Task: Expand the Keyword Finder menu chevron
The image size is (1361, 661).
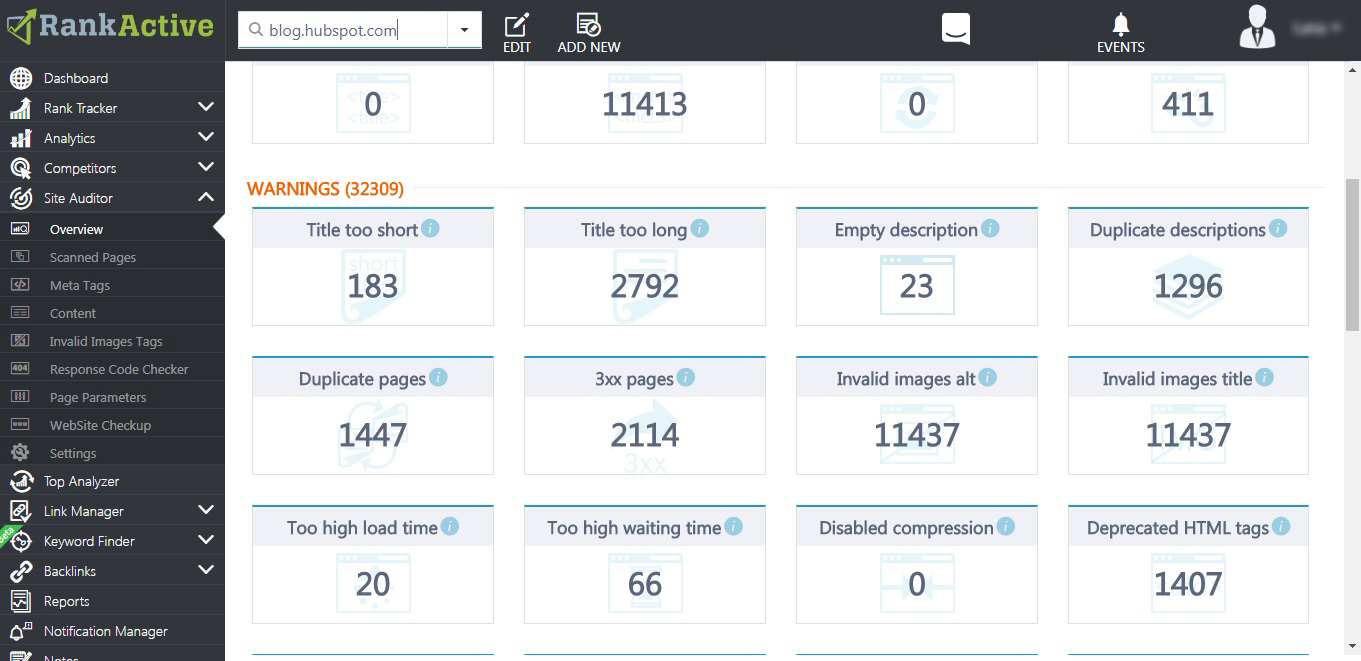Action: click(206, 540)
